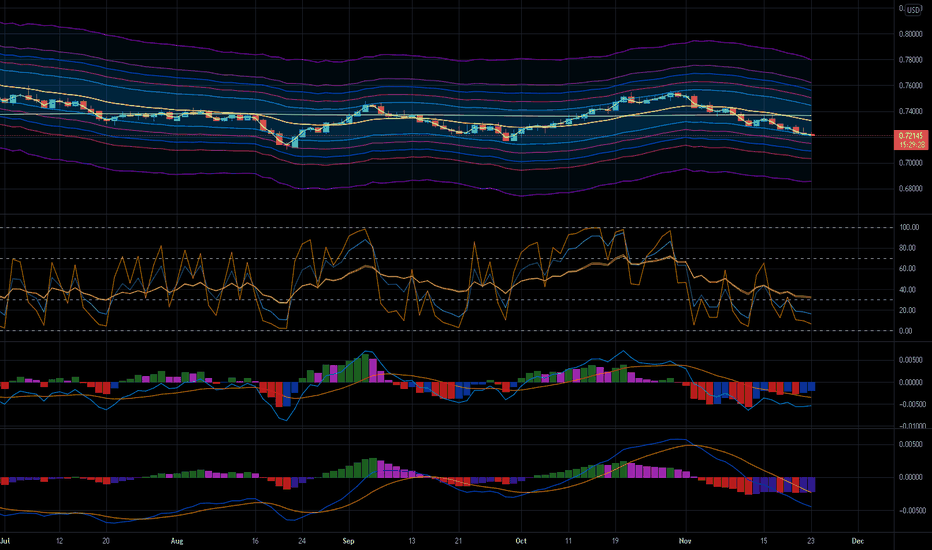Select the 16 date label on time axis
Image resolution: width=932 pixels, height=550 pixels.
coord(255,541)
